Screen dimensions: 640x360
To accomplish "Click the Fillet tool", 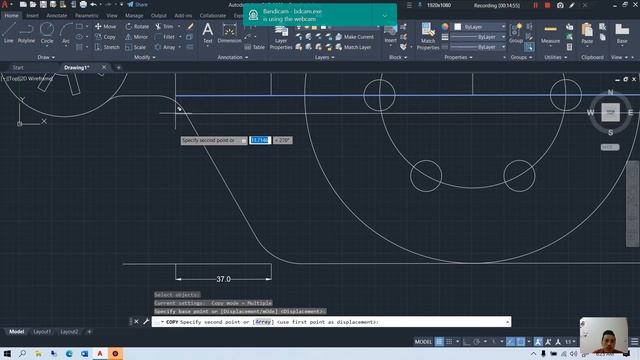I will coord(165,37).
